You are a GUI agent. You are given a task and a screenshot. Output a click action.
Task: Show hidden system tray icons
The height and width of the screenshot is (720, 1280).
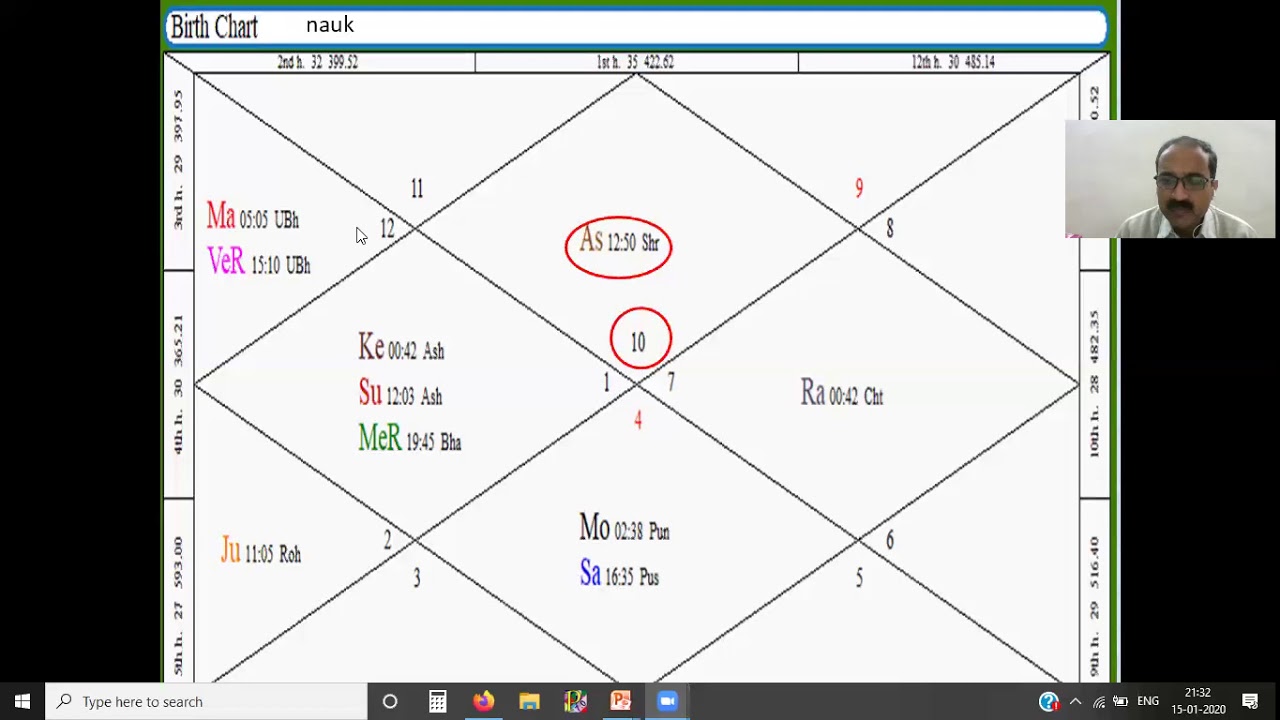pos(1075,701)
